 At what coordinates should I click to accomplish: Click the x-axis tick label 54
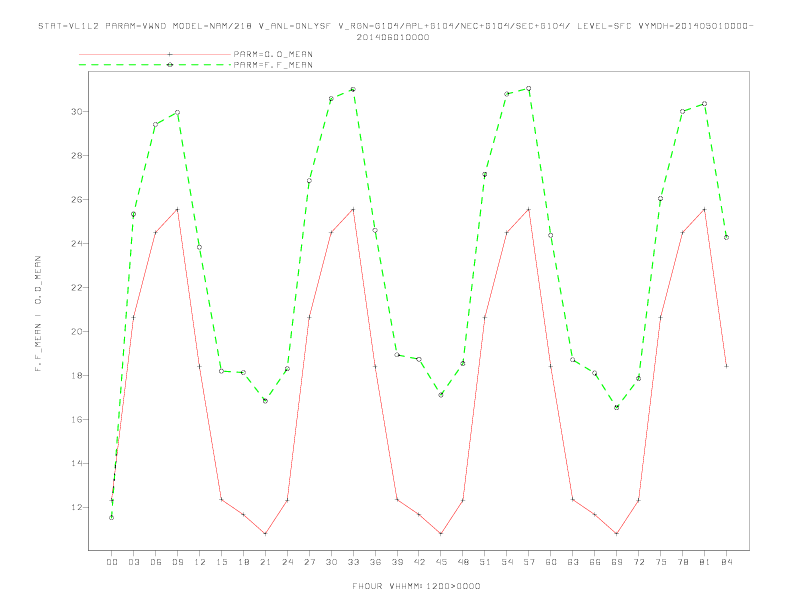(507, 562)
